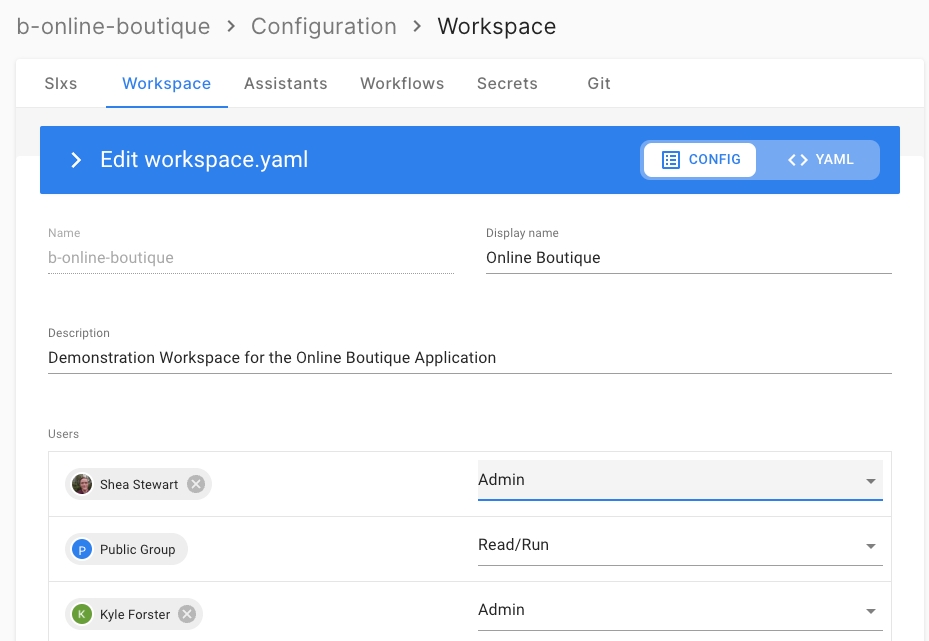Click Kyle Forster's green avatar icon
929x641 pixels.
[x=82, y=614]
